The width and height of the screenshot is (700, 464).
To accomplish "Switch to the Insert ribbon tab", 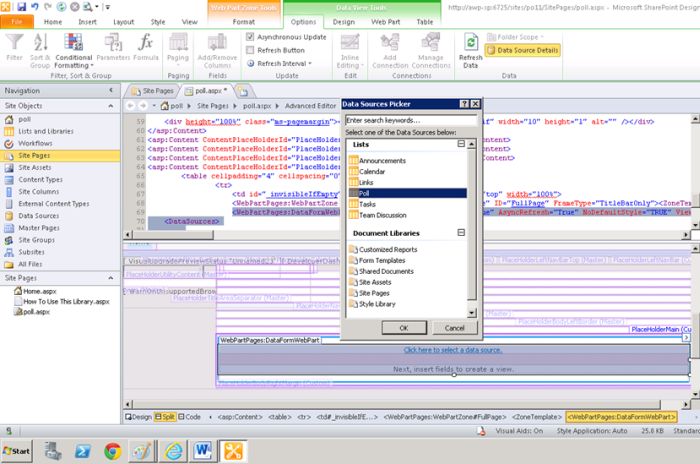I will pyautogui.click(x=87, y=21).
